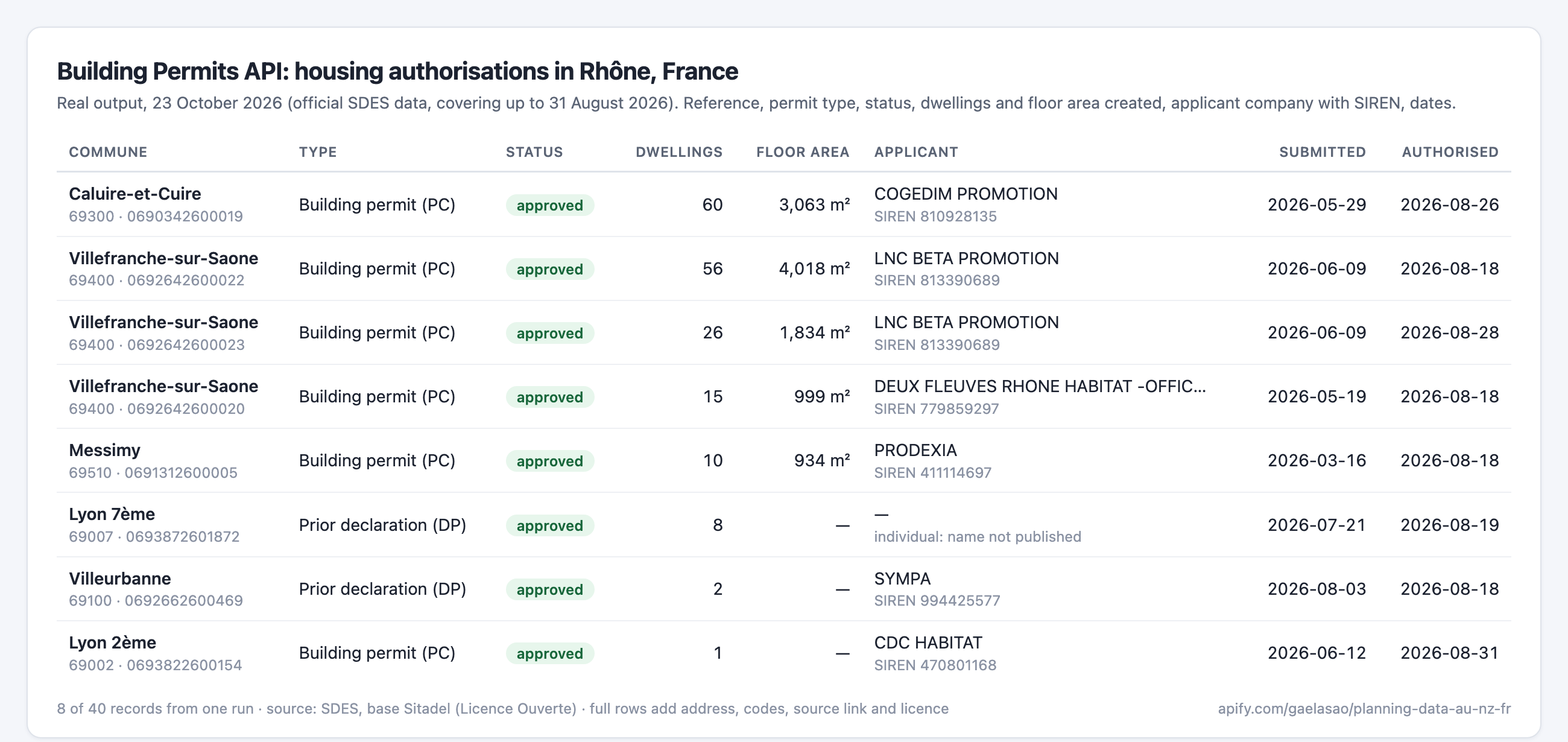This screenshot has width=1568, height=742.
Task: Click reference 69100 · 0692662600469
Action: pos(156,601)
